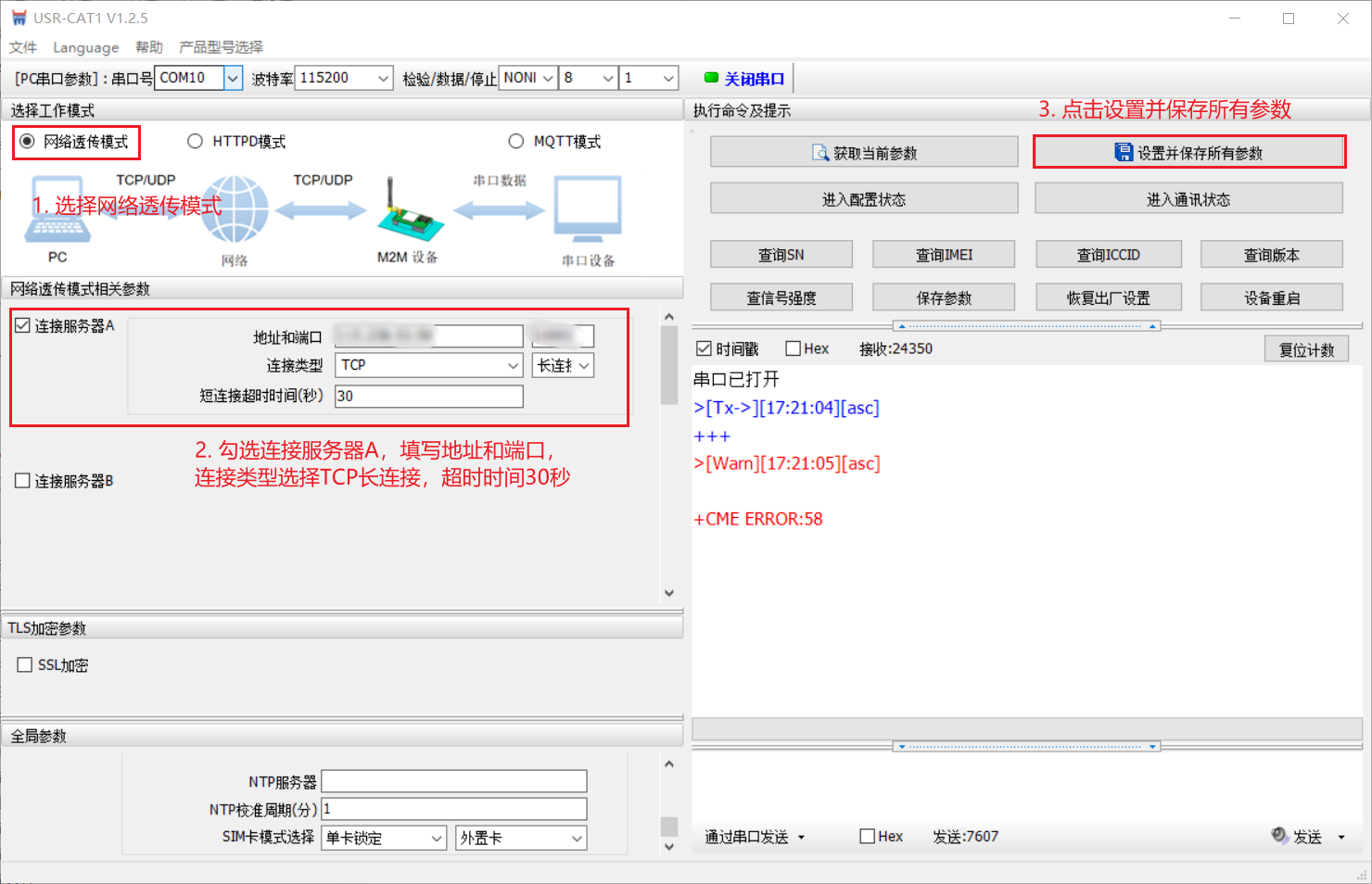Click the NTP服务器 input field
Viewport: 1372px width, 884px height.
coord(454,781)
